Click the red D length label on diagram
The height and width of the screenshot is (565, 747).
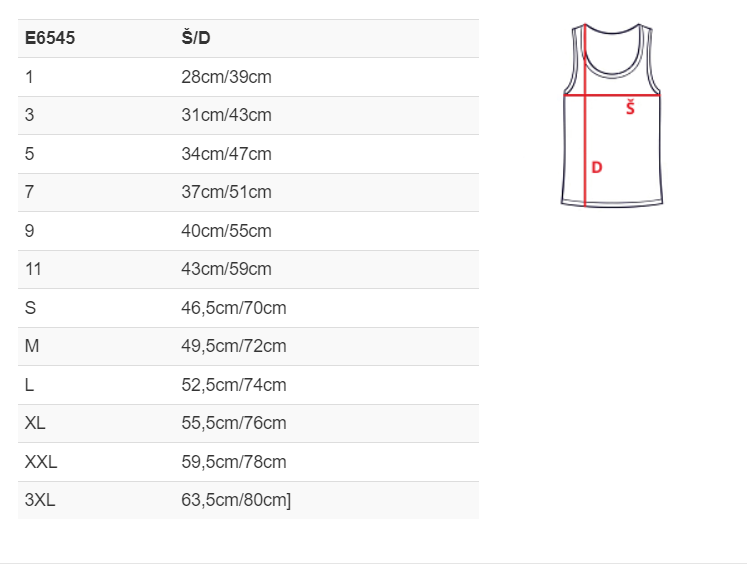596,167
